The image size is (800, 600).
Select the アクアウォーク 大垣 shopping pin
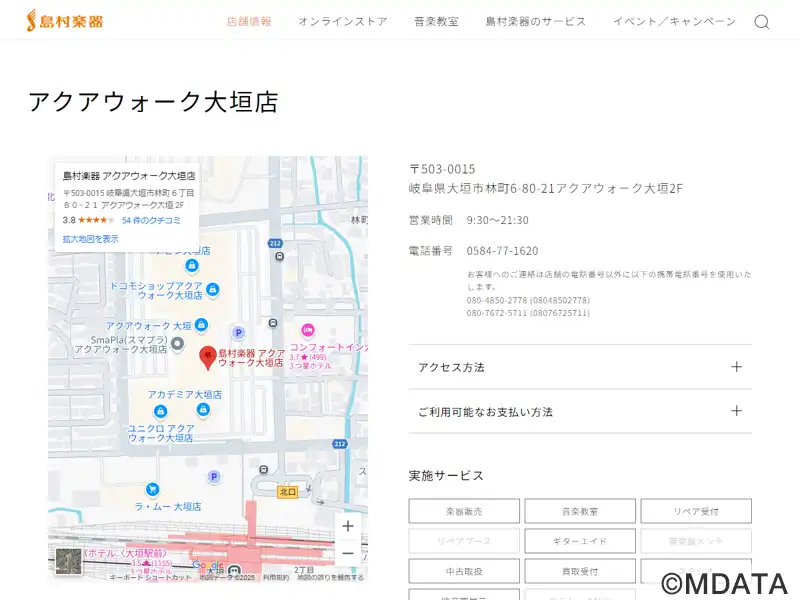tap(202, 324)
